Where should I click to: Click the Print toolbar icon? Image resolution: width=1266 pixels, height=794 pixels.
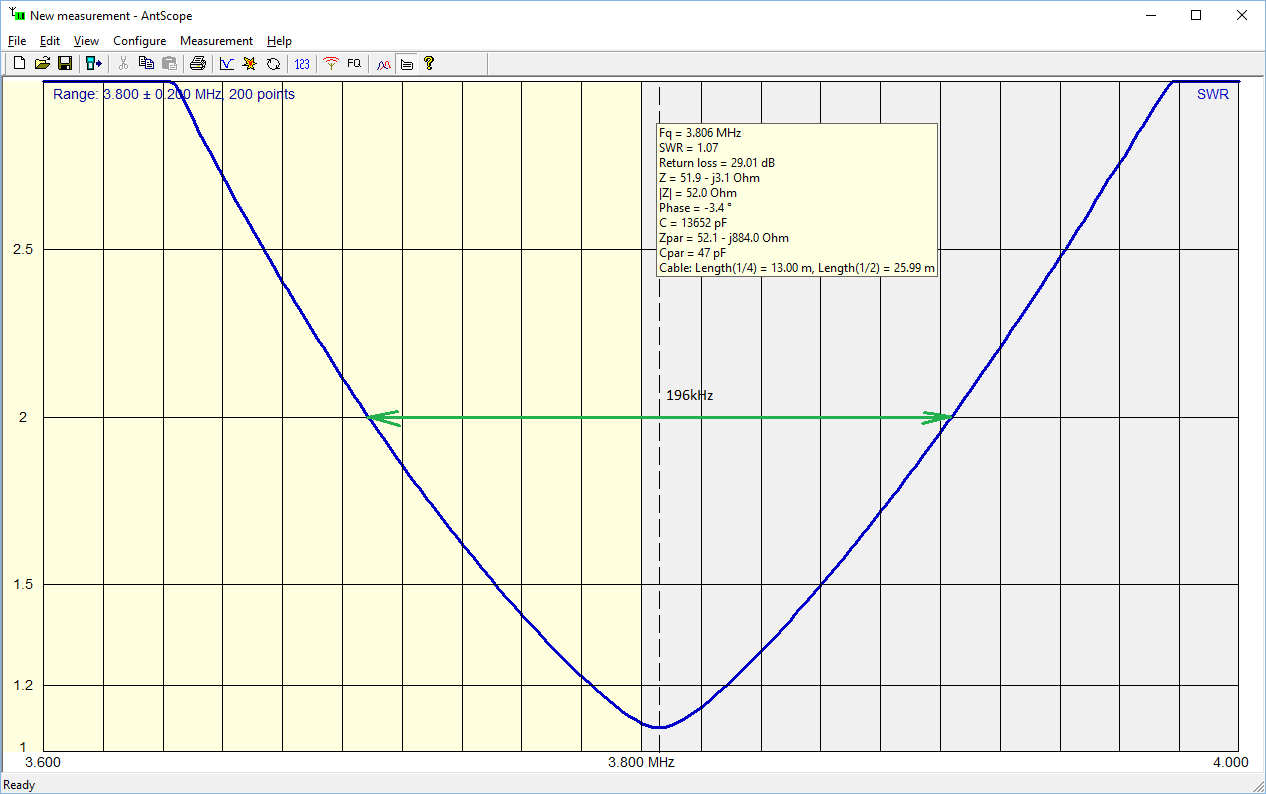(x=198, y=64)
